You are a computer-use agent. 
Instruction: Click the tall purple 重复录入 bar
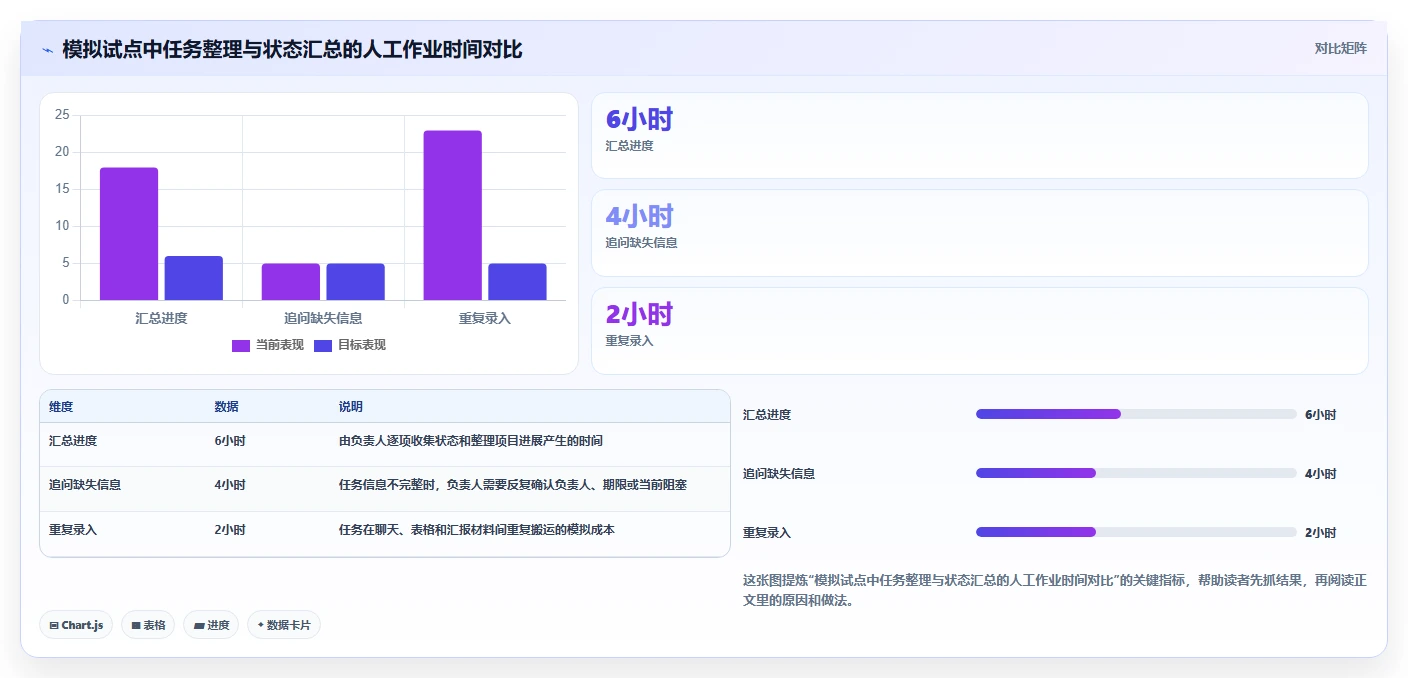tap(452, 215)
